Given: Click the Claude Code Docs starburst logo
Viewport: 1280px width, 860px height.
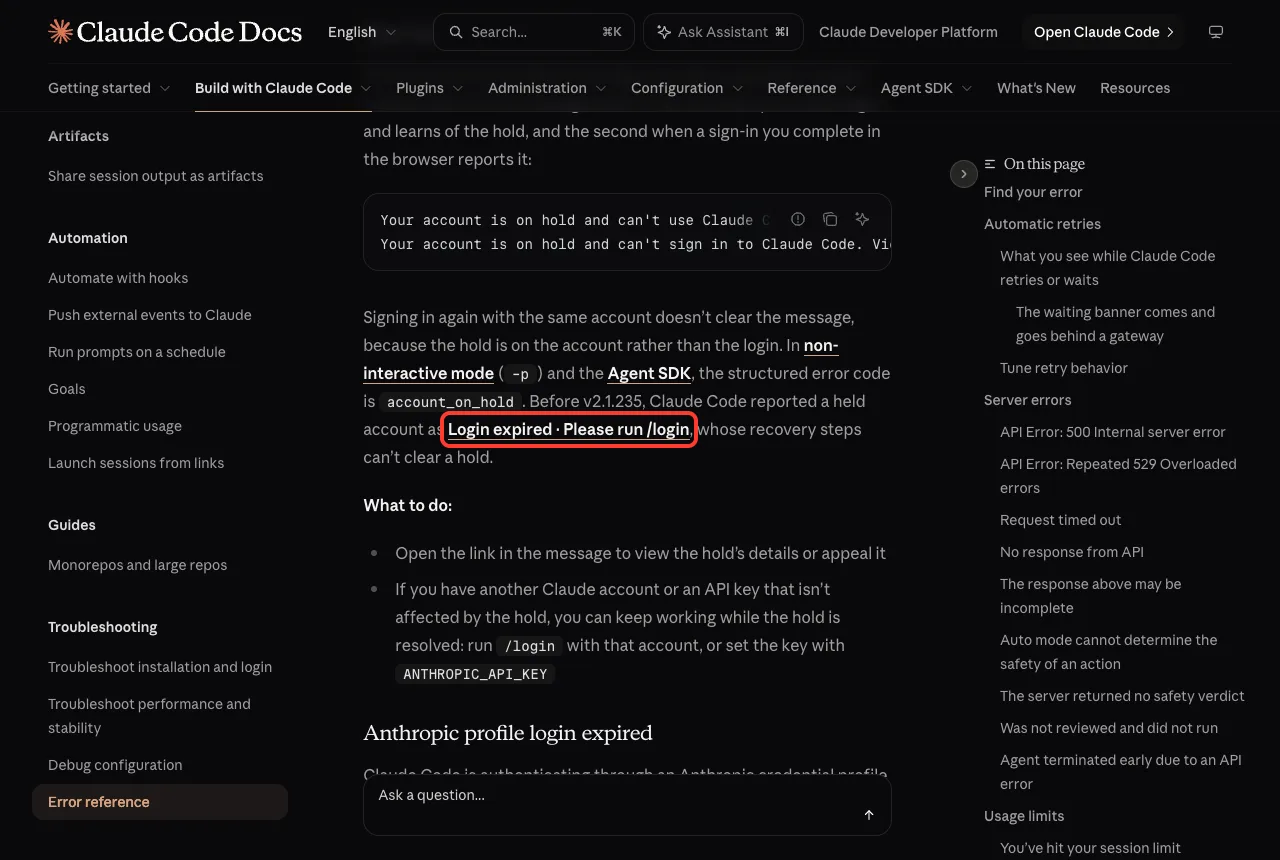Looking at the screenshot, I should pyautogui.click(x=60, y=32).
